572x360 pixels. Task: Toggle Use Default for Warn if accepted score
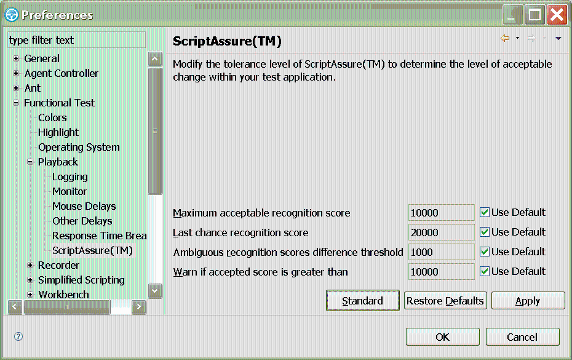tap(485, 271)
